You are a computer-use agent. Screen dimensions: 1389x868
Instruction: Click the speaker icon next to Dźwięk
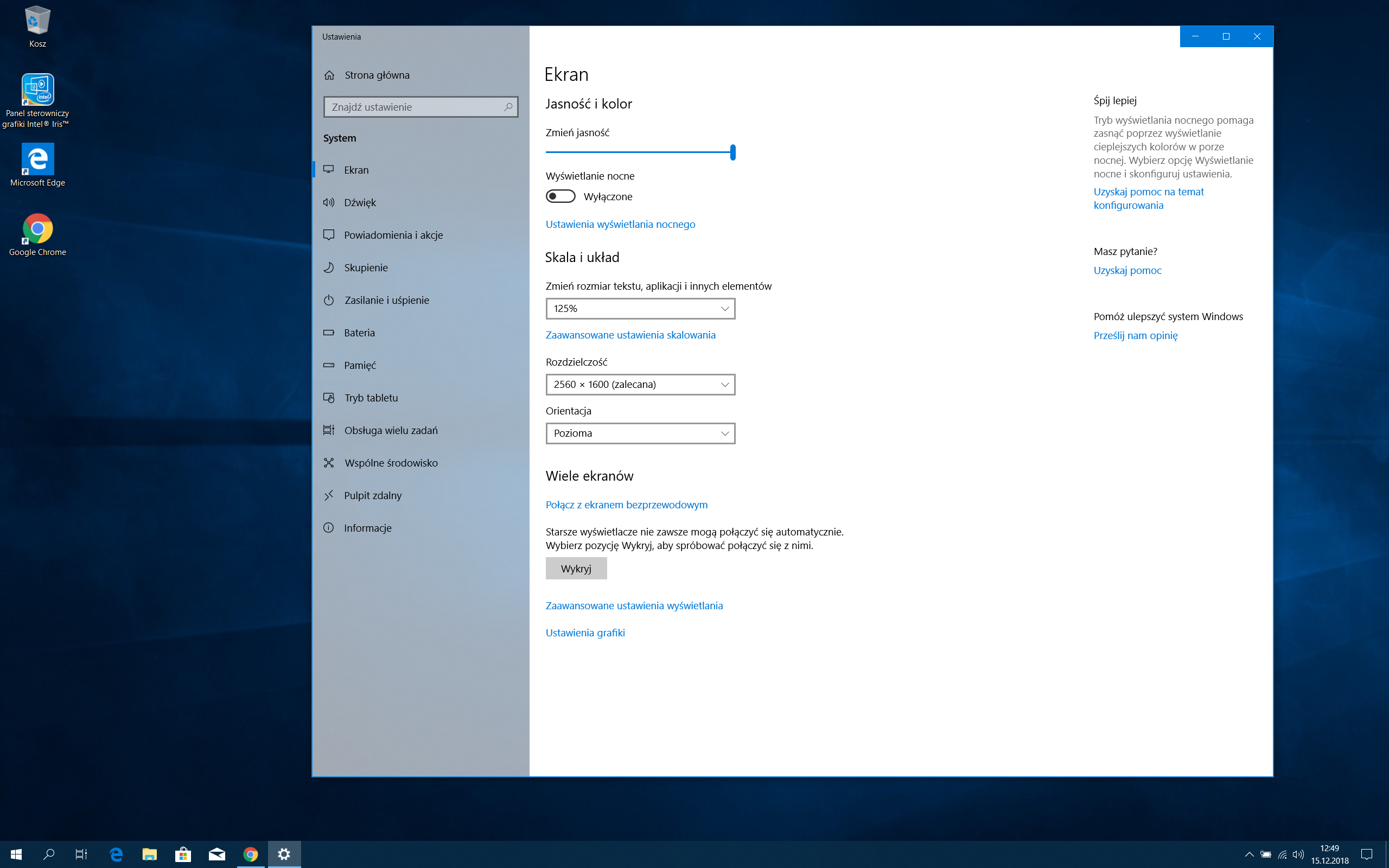point(329,202)
